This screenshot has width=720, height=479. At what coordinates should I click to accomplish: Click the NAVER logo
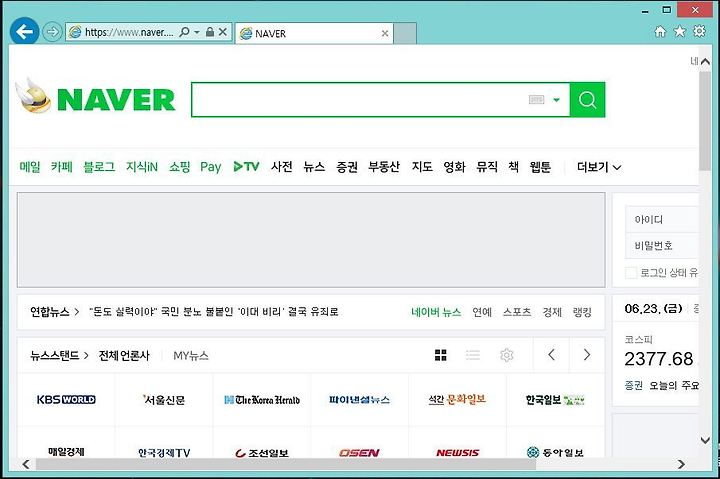pyautogui.click(x=116, y=100)
